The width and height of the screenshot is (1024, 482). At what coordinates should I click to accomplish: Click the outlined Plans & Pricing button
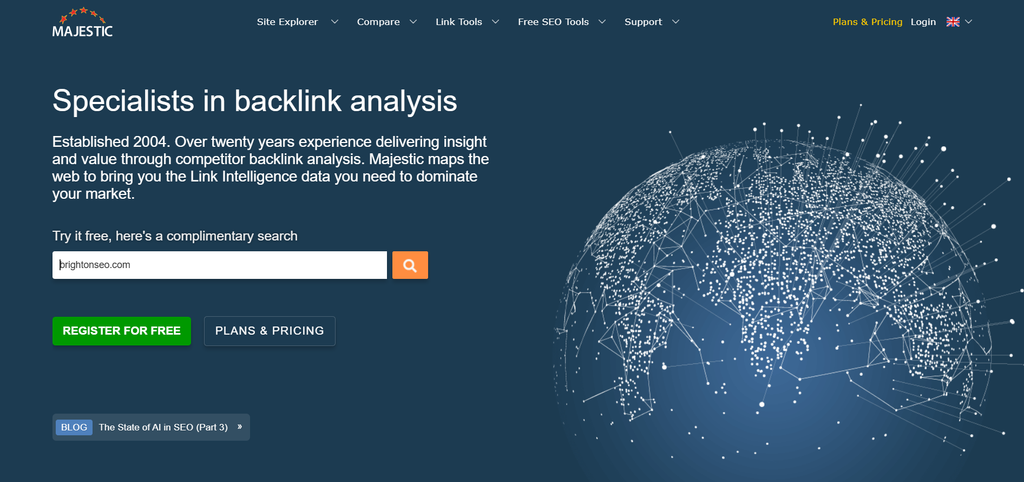coord(270,330)
